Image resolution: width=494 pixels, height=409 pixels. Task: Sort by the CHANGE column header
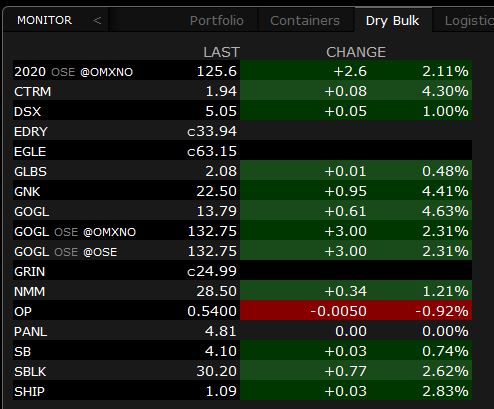[356, 52]
